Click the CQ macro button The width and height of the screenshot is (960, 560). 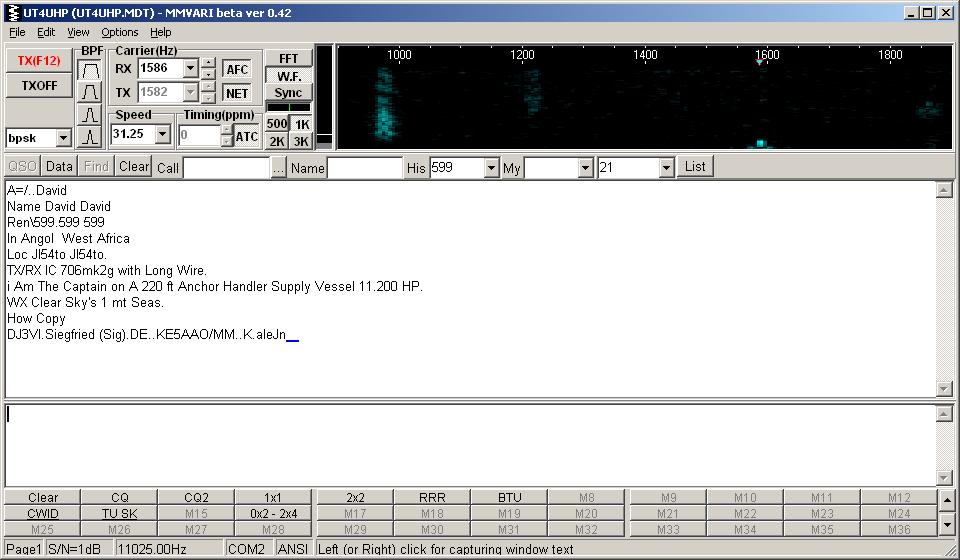[120, 497]
